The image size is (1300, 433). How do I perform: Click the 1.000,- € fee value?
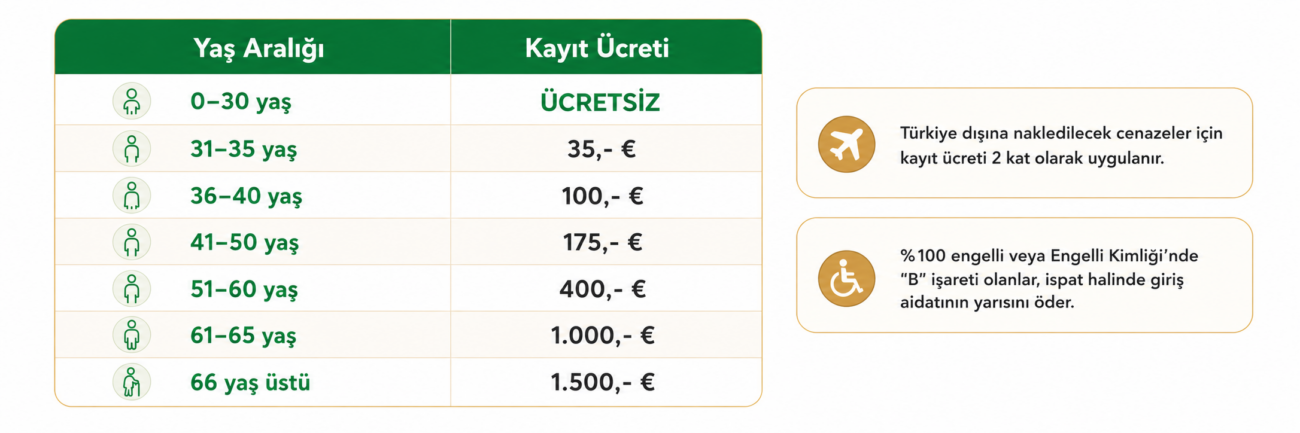point(602,336)
